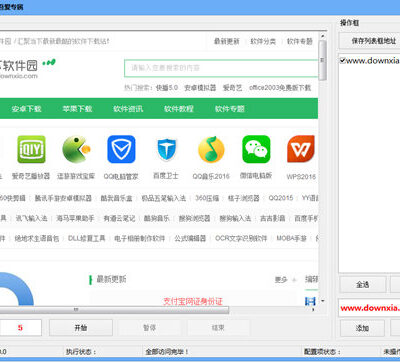This screenshot has width=400, height=362.
Task: Open the Baidu Guard shield icon
Action: click(x=166, y=149)
